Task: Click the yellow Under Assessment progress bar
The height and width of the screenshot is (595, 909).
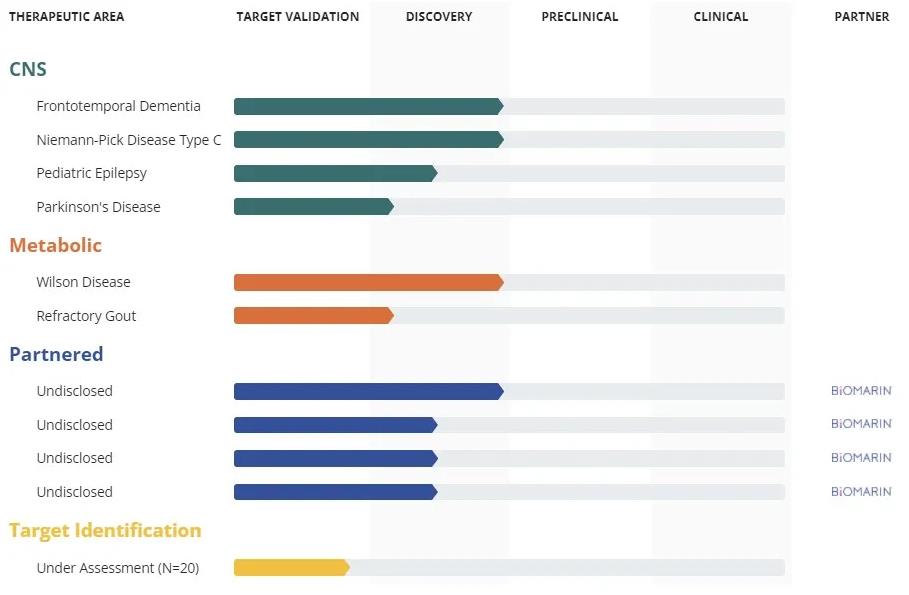Action: click(x=291, y=568)
